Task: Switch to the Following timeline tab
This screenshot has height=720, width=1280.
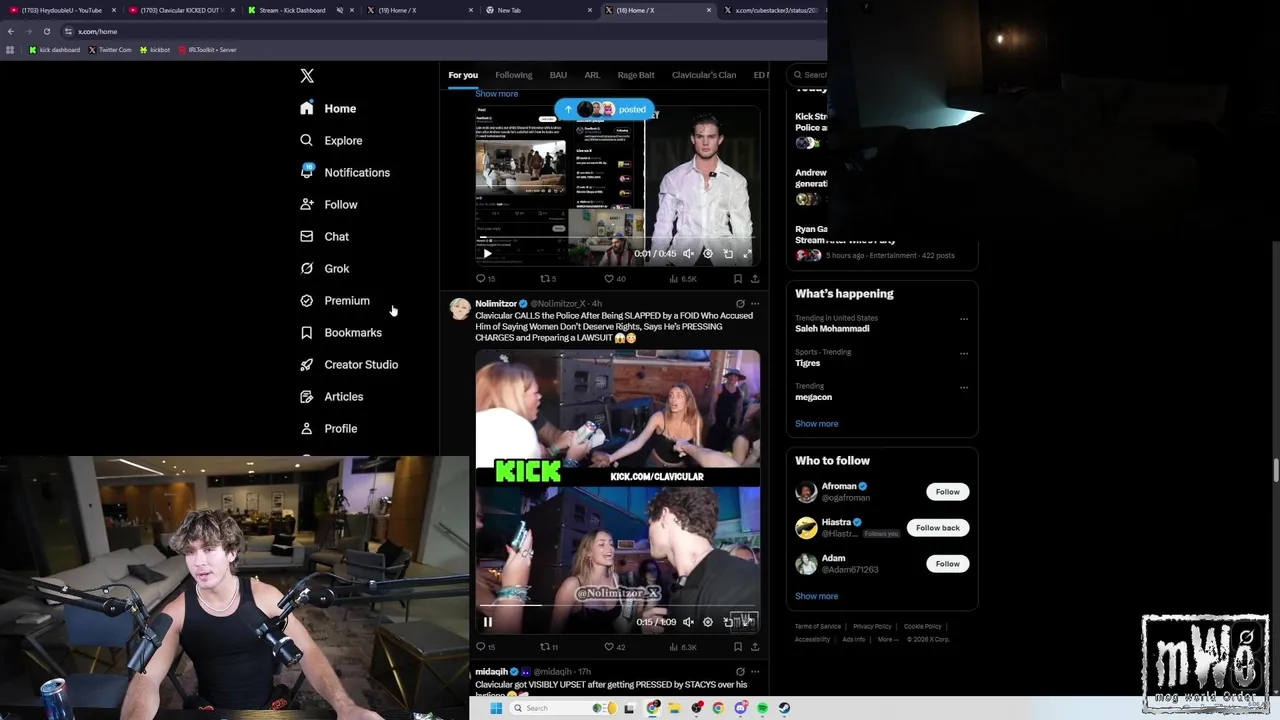Action: point(513,75)
